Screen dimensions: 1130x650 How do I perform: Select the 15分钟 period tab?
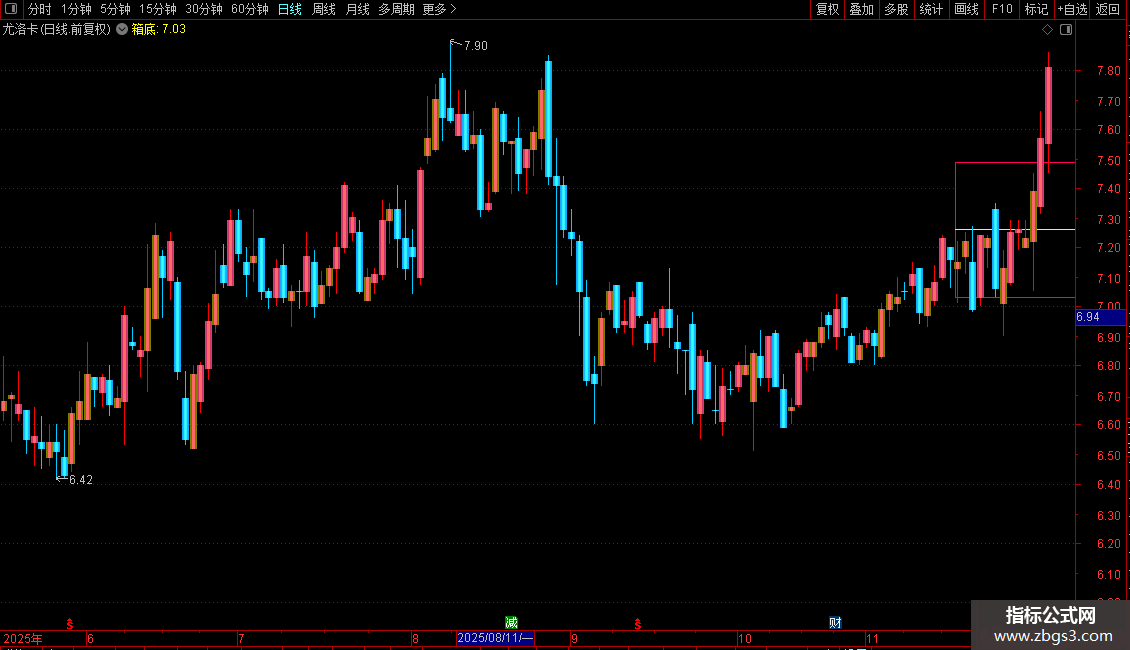coord(158,9)
